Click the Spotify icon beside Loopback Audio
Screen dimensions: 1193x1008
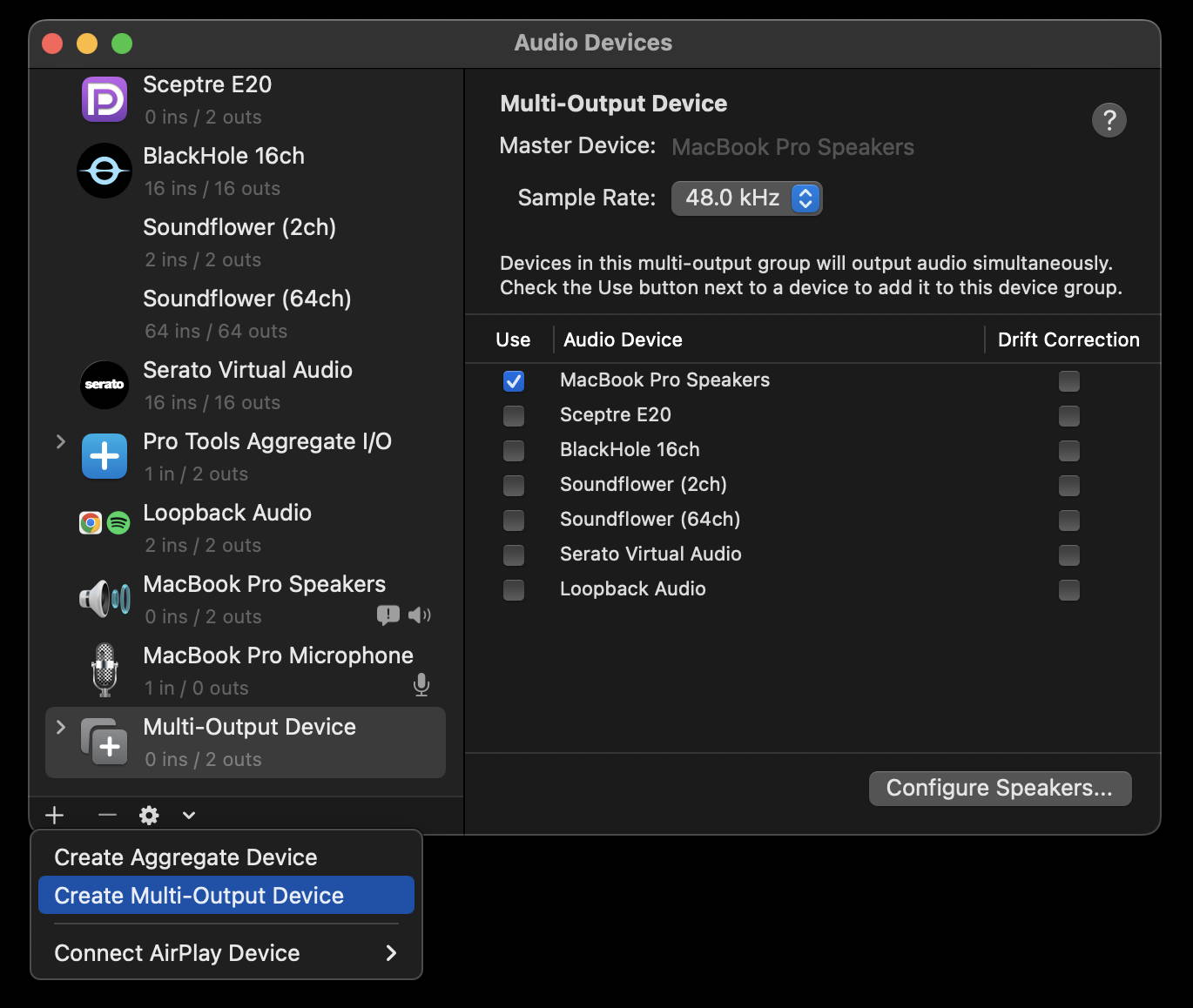[x=118, y=522]
